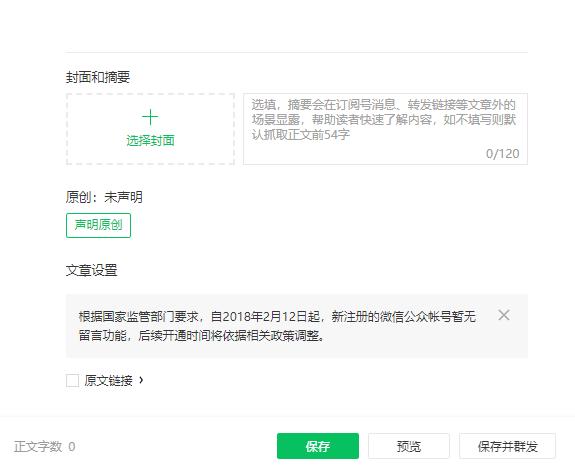Open article preview with 预览 button
The height and width of the screenshot is (467, 575).
coord(409,446)
